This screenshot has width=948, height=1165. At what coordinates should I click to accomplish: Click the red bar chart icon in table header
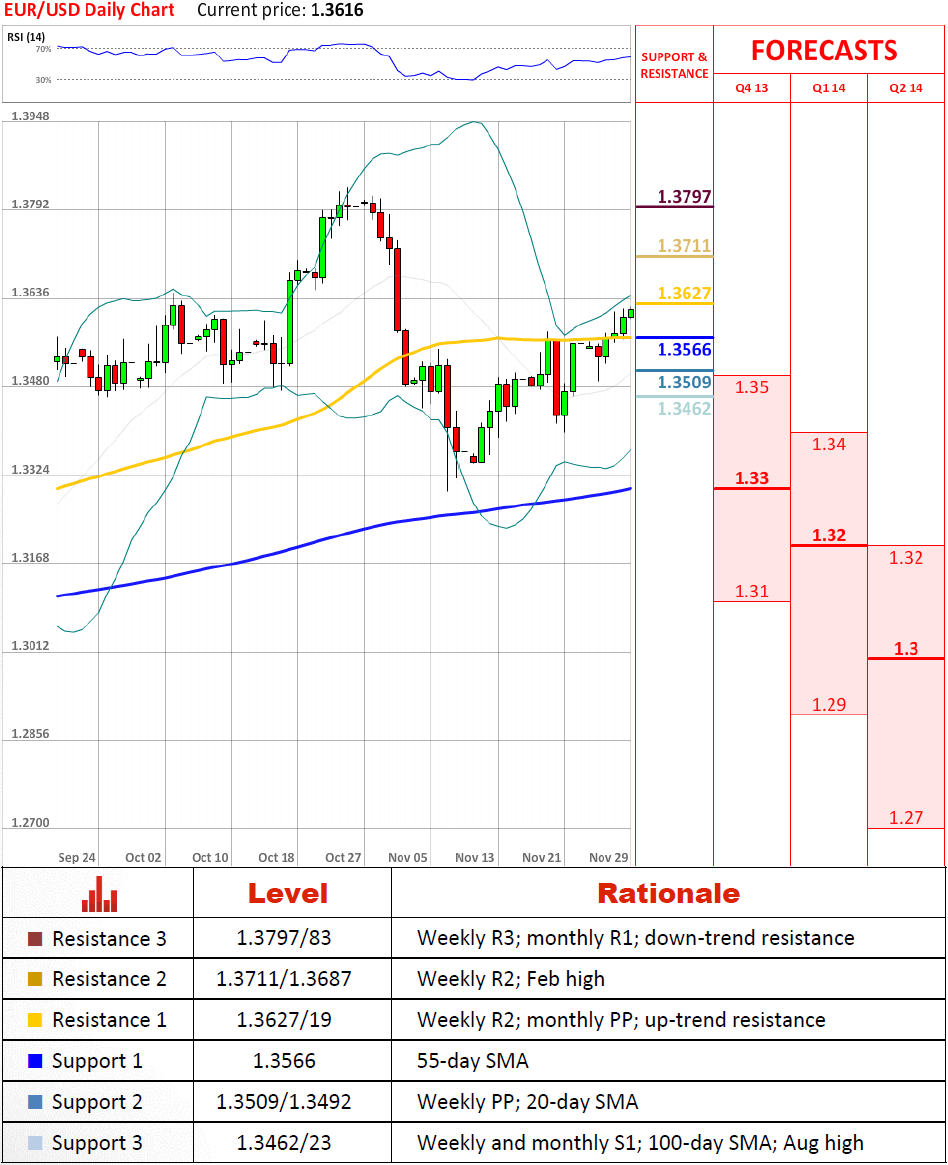[x=100, y=894]
